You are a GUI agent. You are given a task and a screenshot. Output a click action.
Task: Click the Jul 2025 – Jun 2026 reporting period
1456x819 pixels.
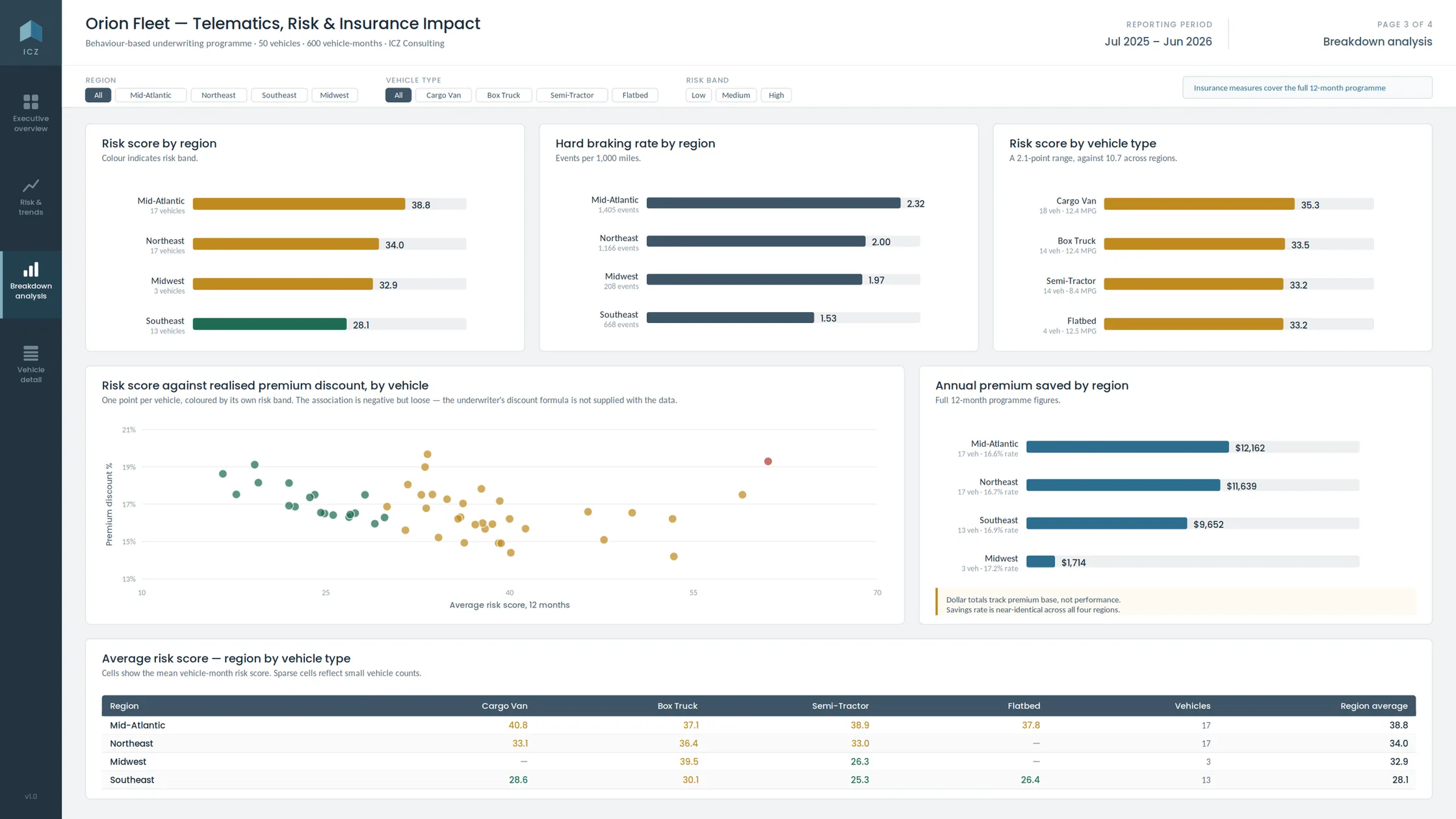tap(1158, 42)
